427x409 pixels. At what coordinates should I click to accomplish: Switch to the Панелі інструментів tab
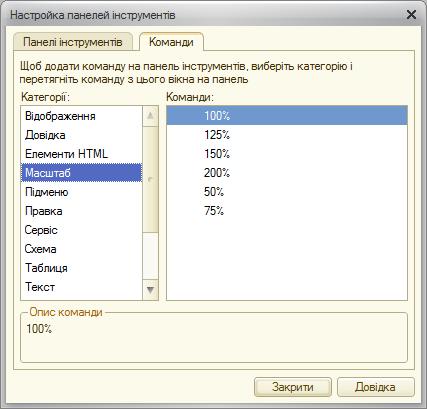[73, 42]
